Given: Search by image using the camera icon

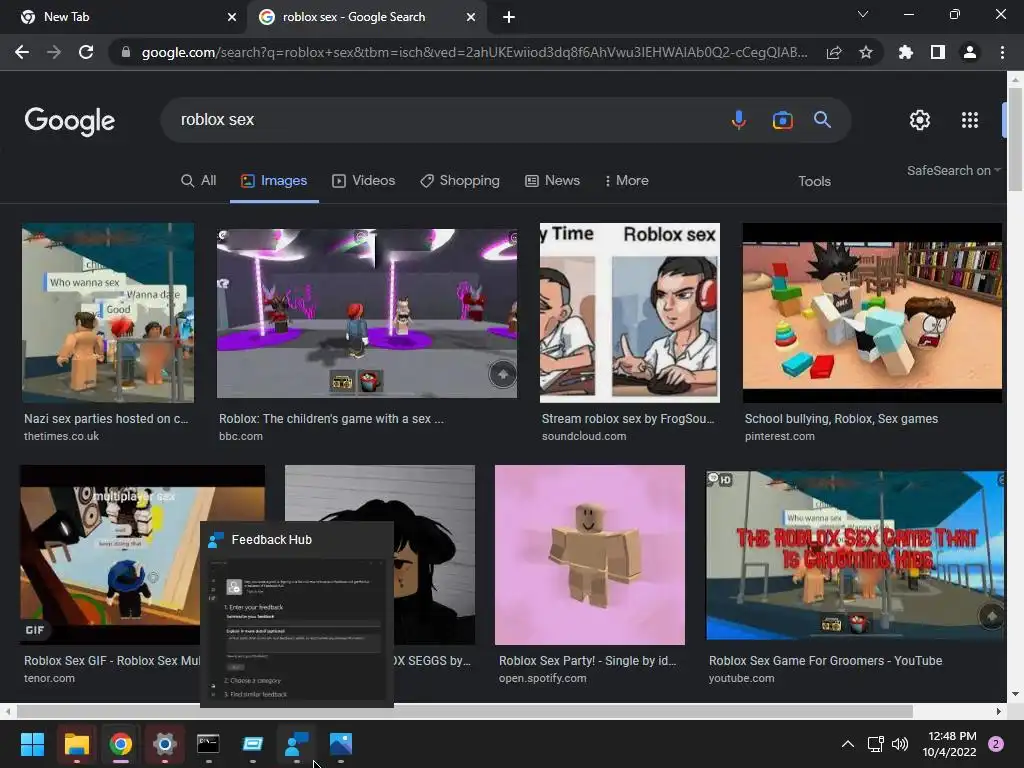Looking at the screenshot, I should click(782, 120).
